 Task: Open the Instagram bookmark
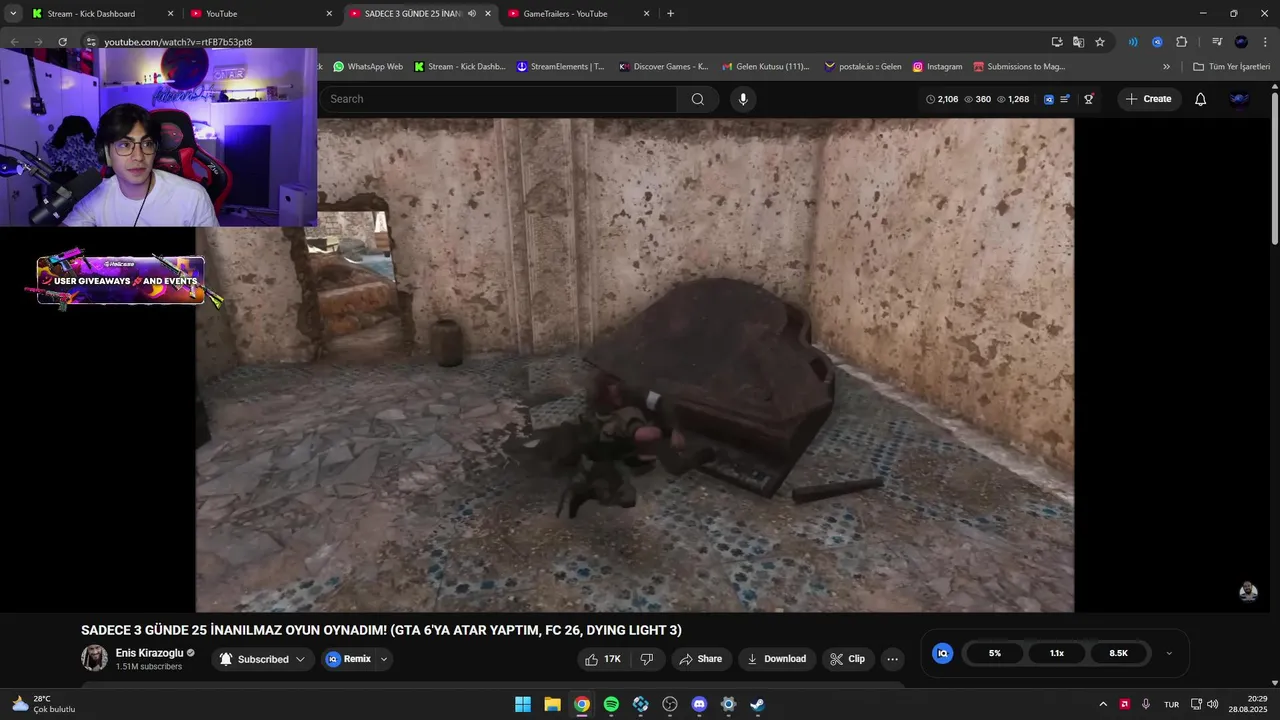pos(937,67)
